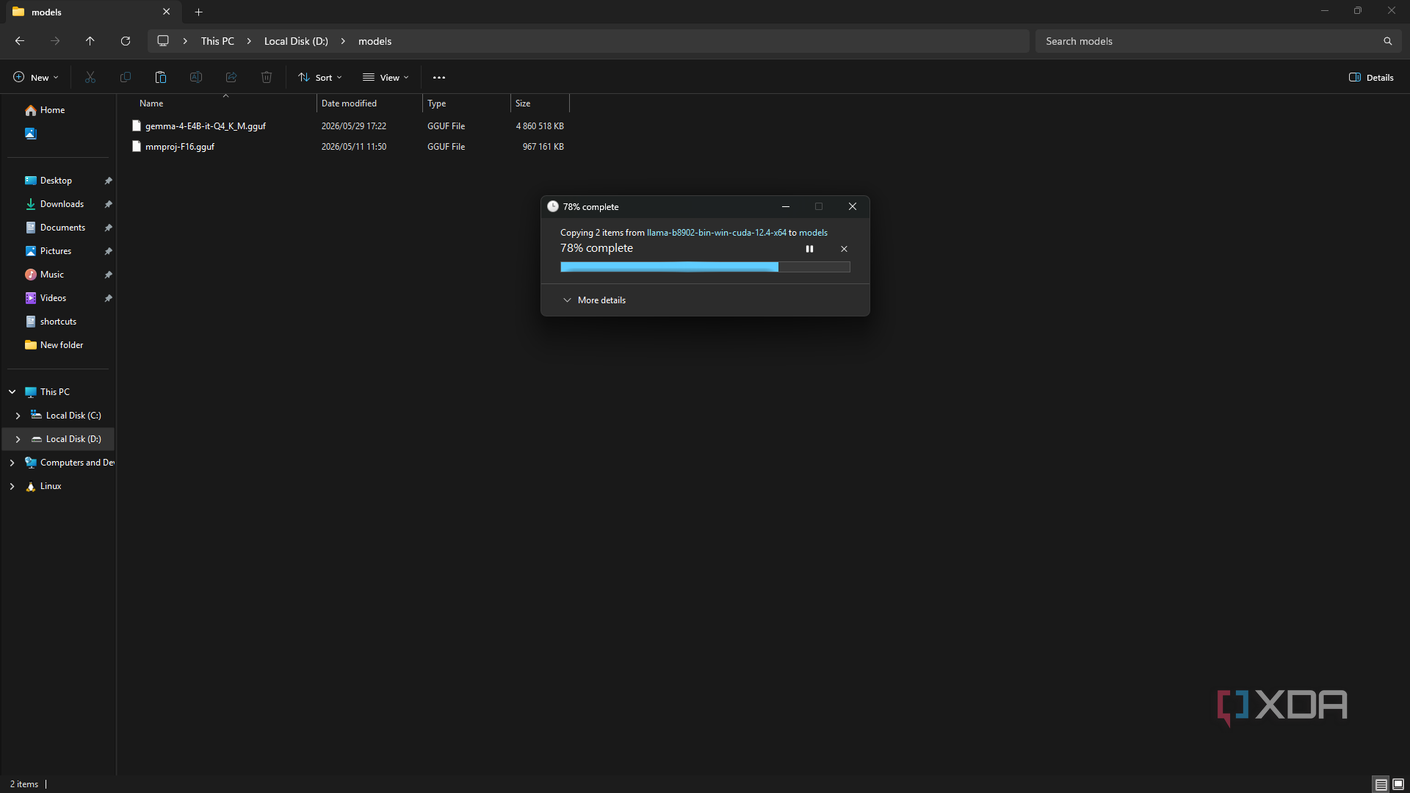The width and height of the screenshot is (1410, 793).
Task: Switch to large thumbnails view icon
Action: coord(1398,784)
